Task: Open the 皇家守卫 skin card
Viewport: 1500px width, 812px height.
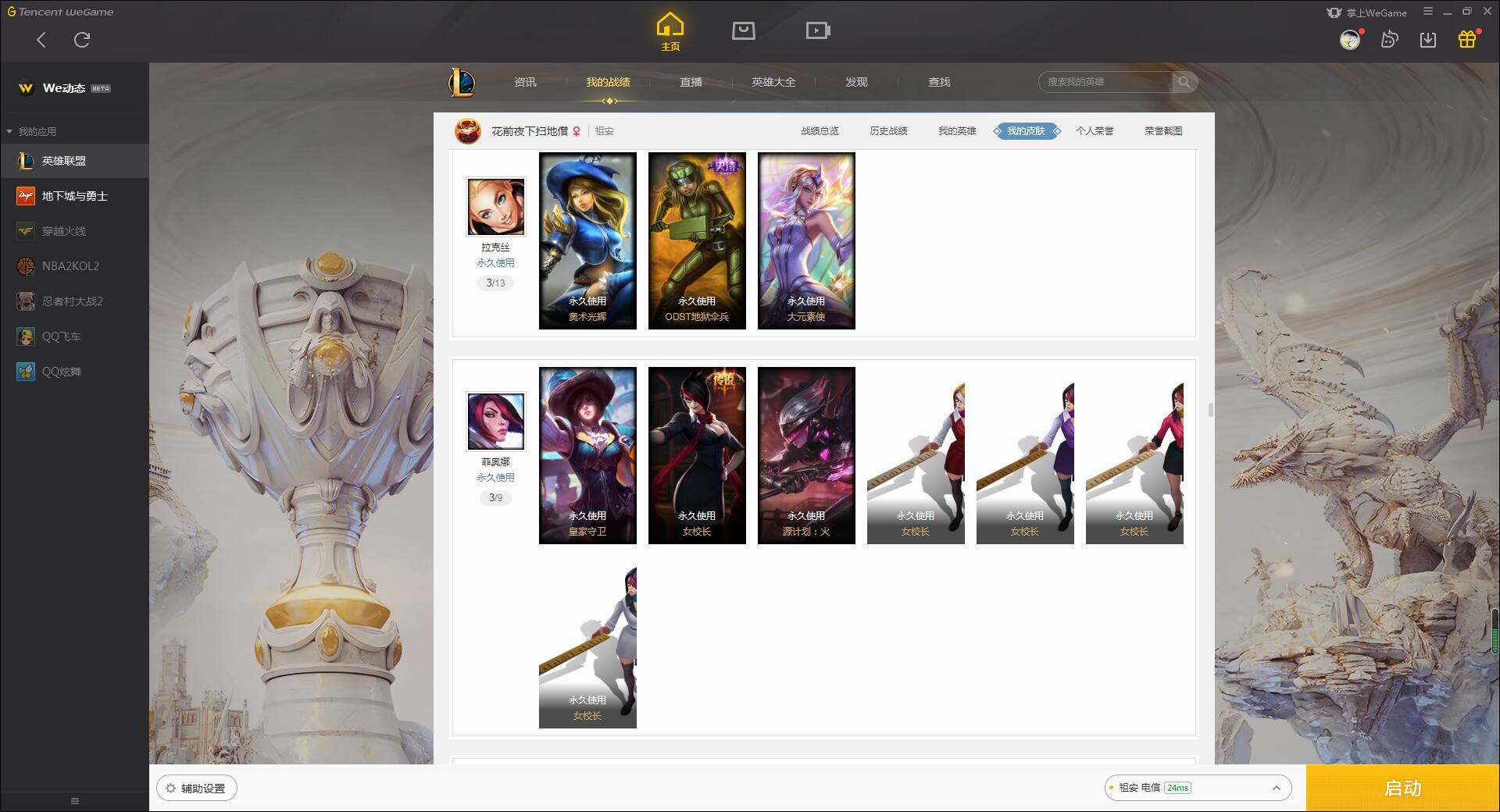Action: [587, 455]
